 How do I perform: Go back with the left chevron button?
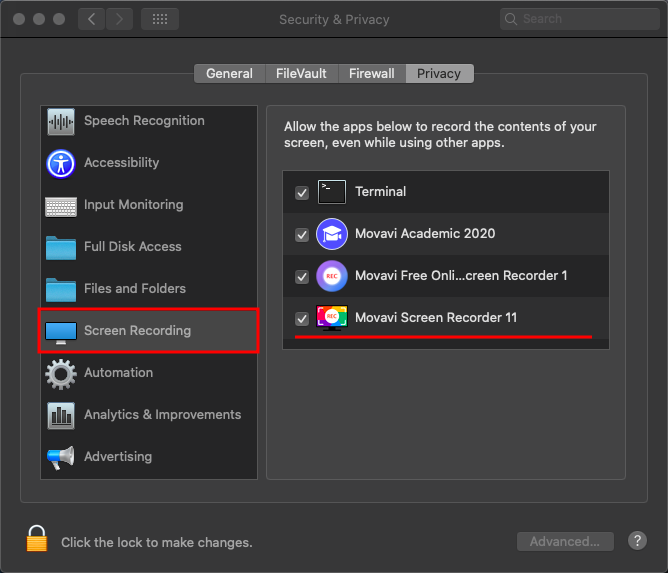tap(91, 19)
